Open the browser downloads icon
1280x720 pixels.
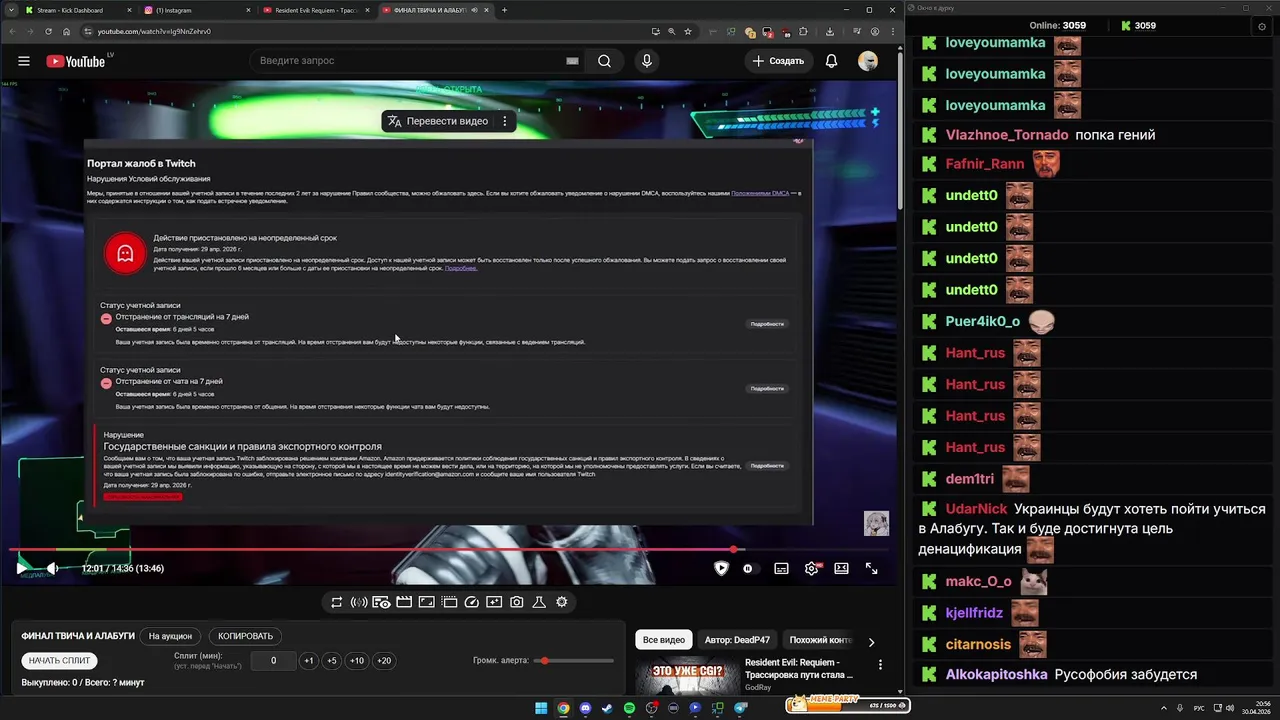pos(830,31)
